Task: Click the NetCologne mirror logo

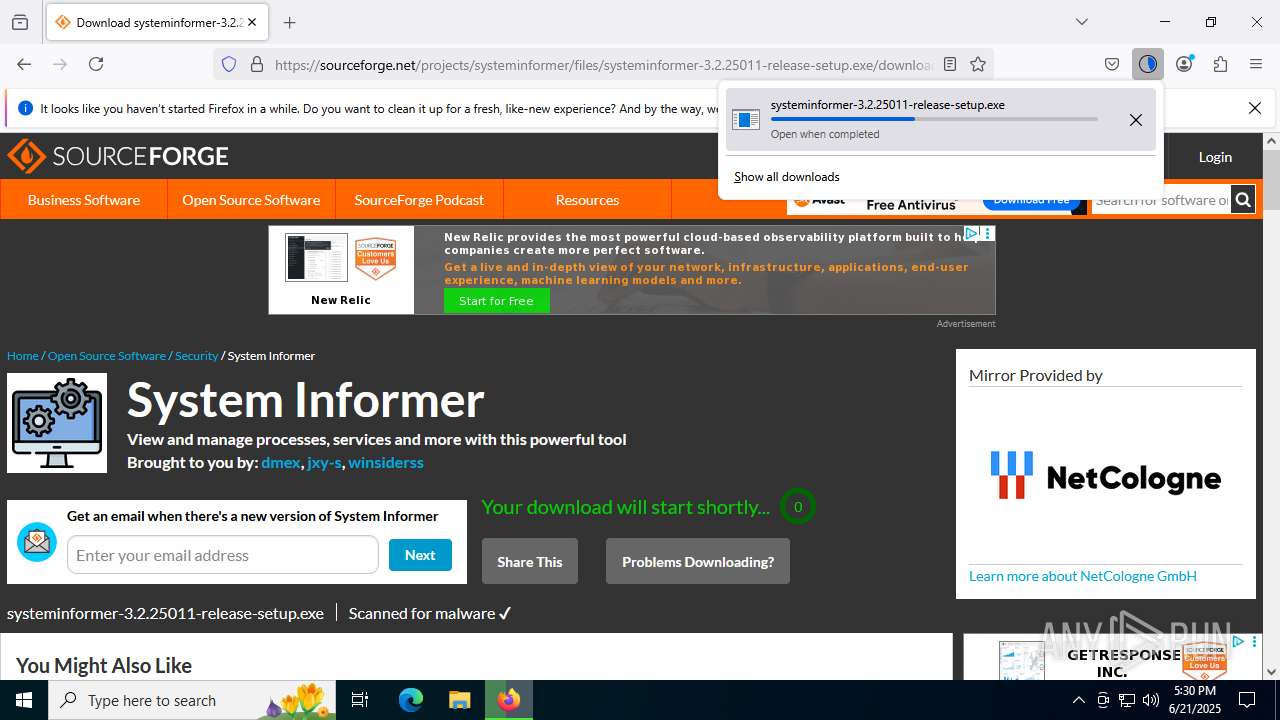Action: [1106, 476]
